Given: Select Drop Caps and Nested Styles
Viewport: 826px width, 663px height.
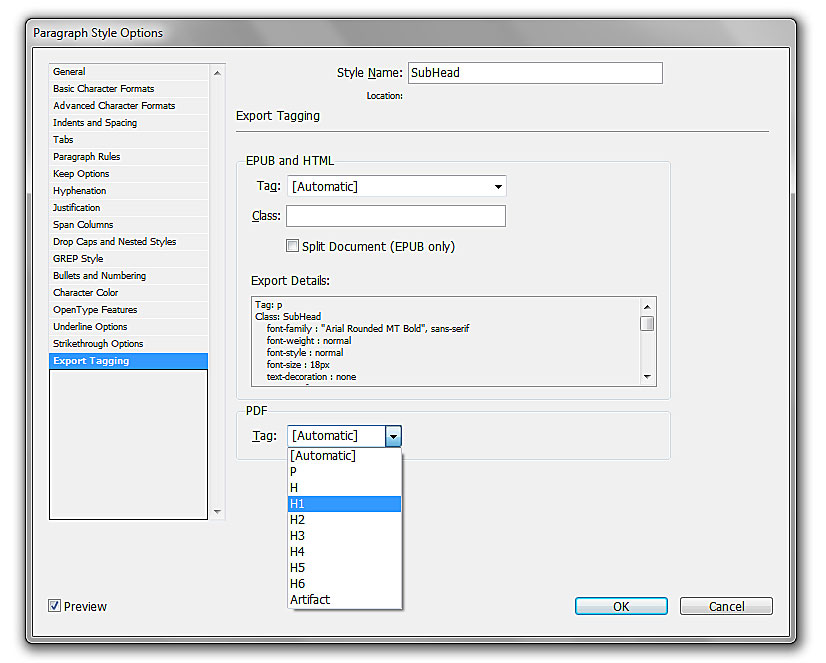Looking at the screenshot, I should tap(129, 242).
